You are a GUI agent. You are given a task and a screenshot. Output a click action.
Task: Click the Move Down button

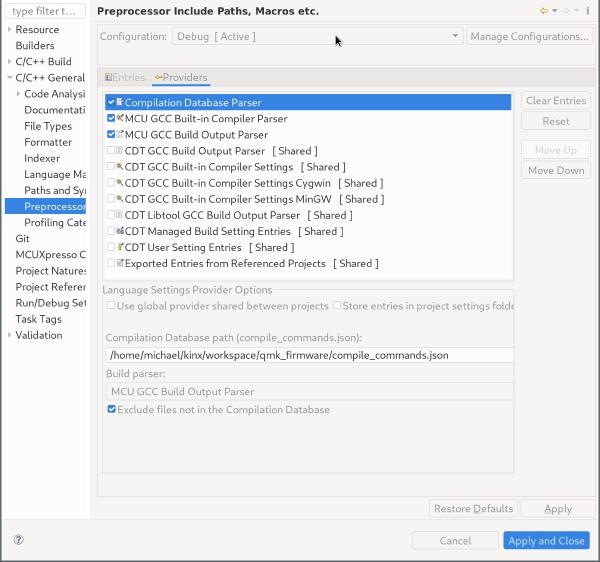tap(556, 170)
